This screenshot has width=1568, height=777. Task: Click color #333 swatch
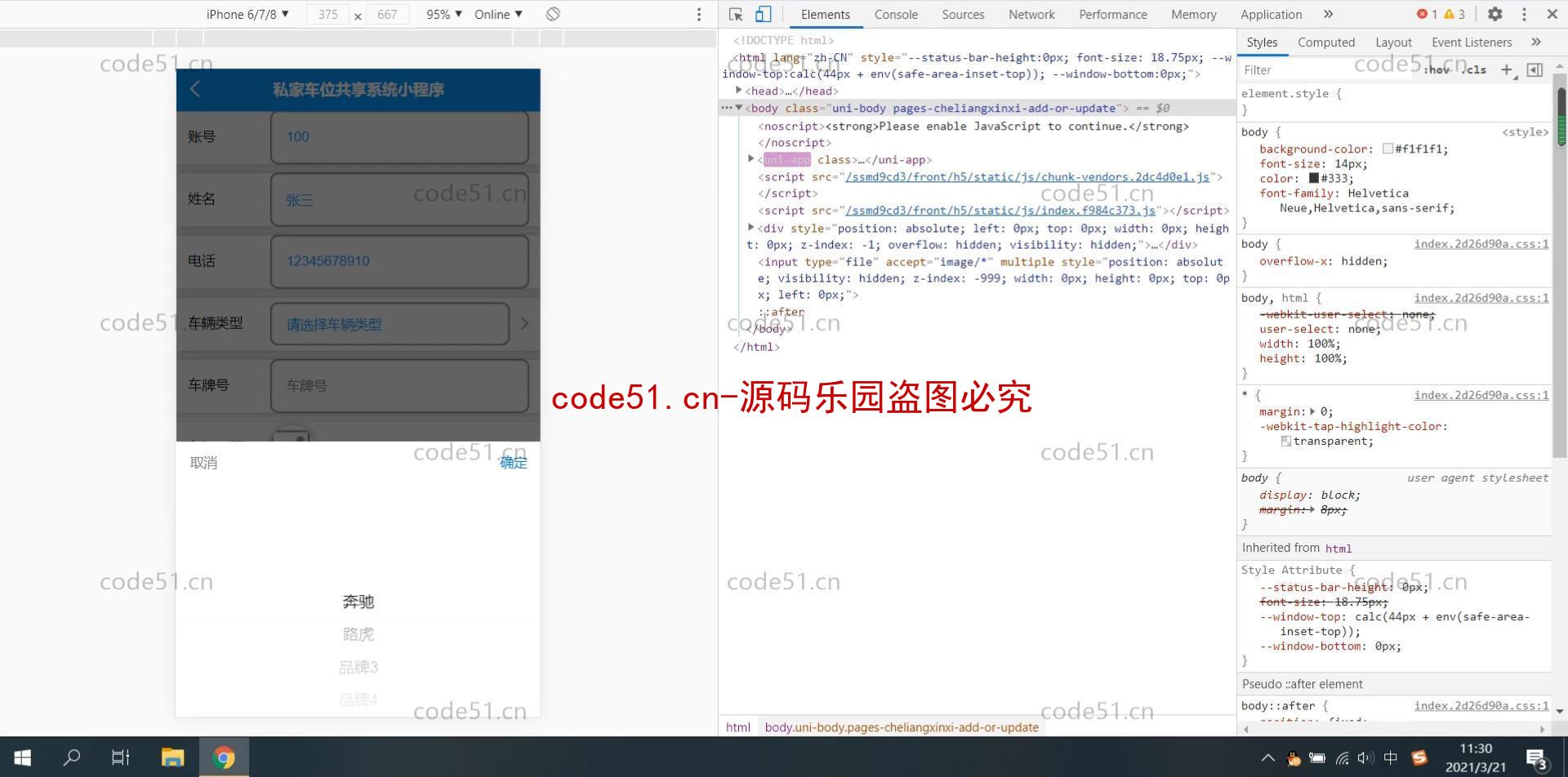1314,178
